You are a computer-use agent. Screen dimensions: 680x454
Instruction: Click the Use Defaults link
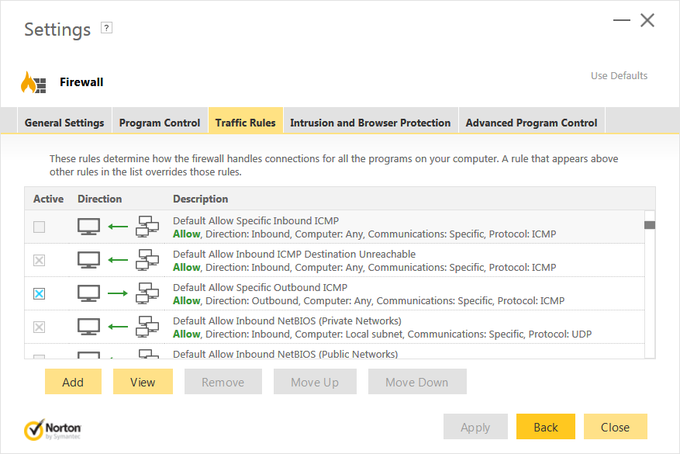point(619,76)
